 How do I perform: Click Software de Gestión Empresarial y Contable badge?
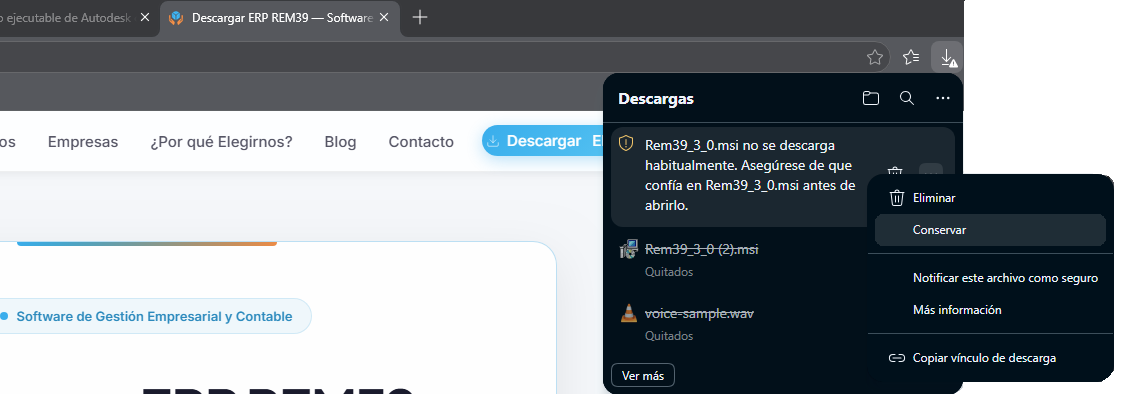(154, 316)
